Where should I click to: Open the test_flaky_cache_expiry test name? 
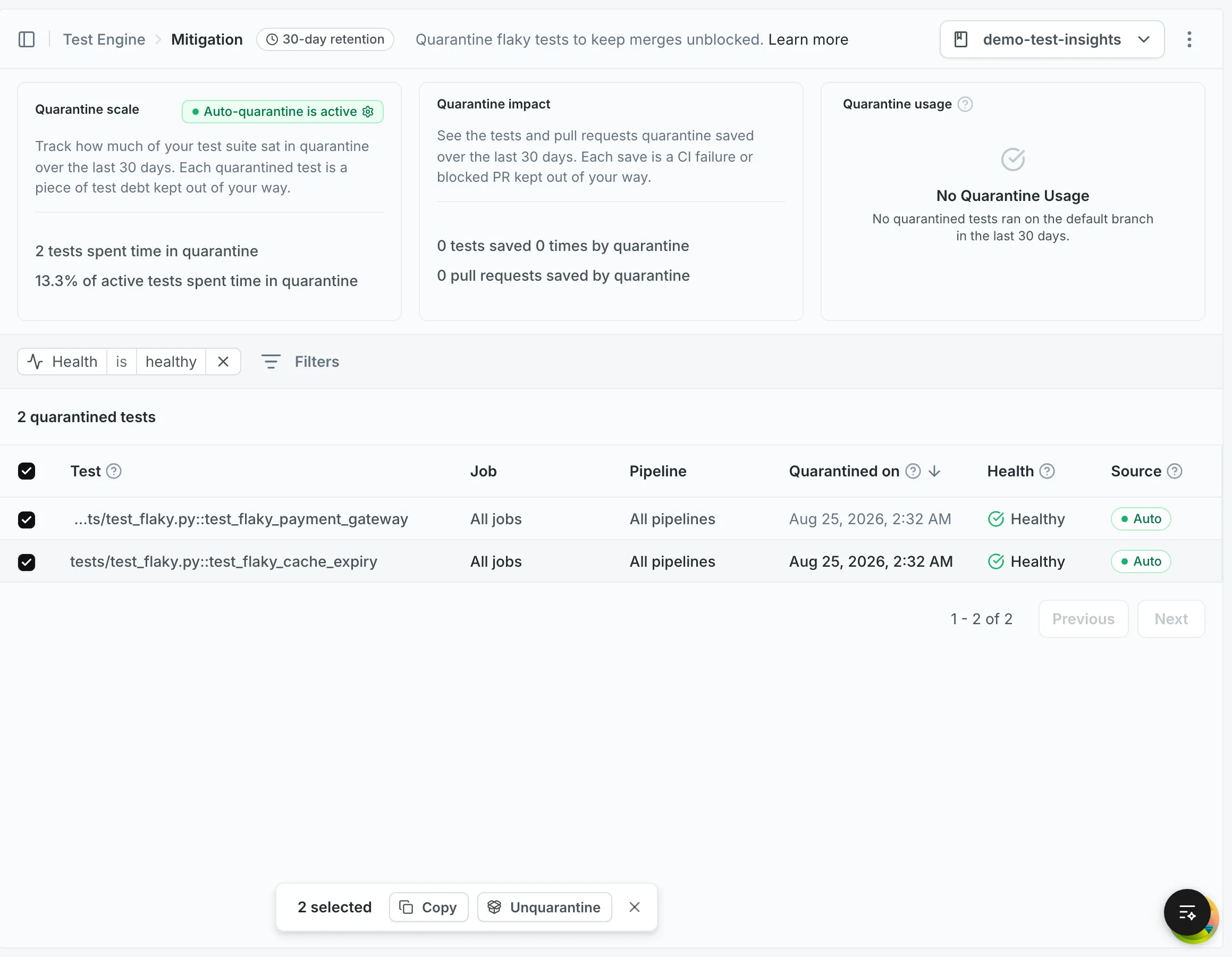coord(223,562)
